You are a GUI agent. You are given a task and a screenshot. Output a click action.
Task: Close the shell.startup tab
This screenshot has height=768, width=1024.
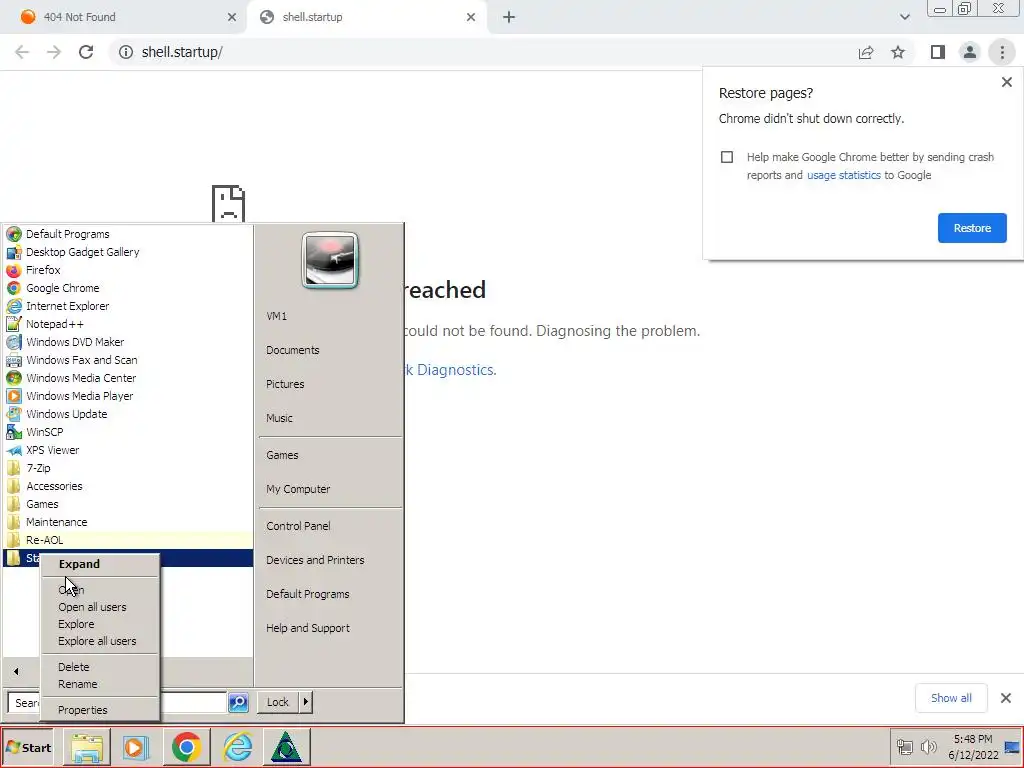(471, 18)
